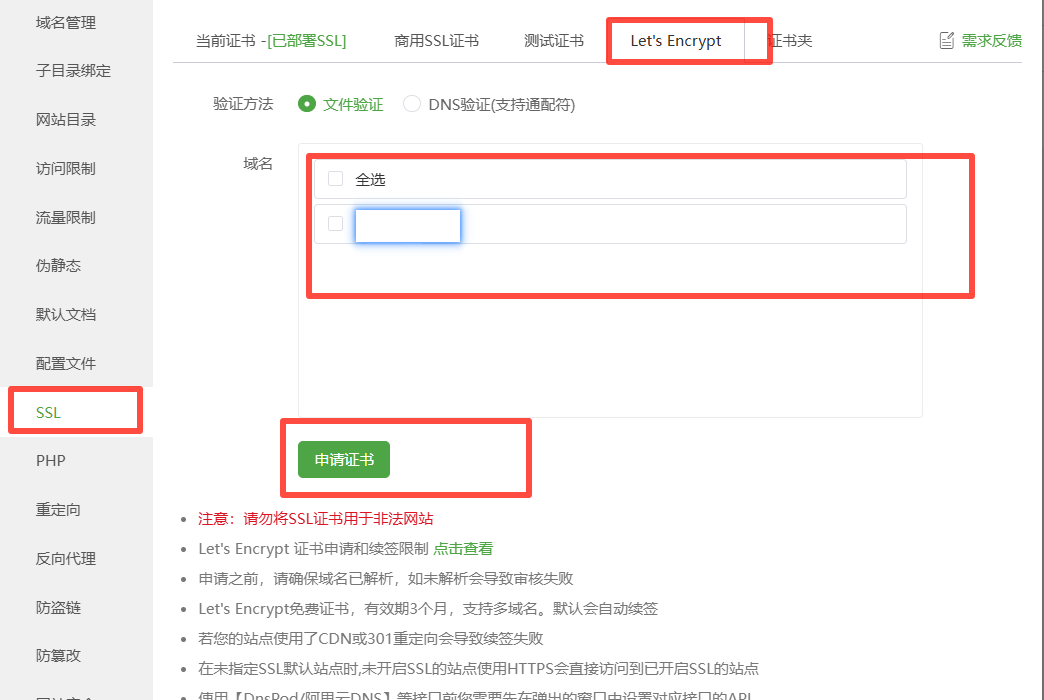
Task: Tick the individual domain checkbox
Action: coord(336,224)
